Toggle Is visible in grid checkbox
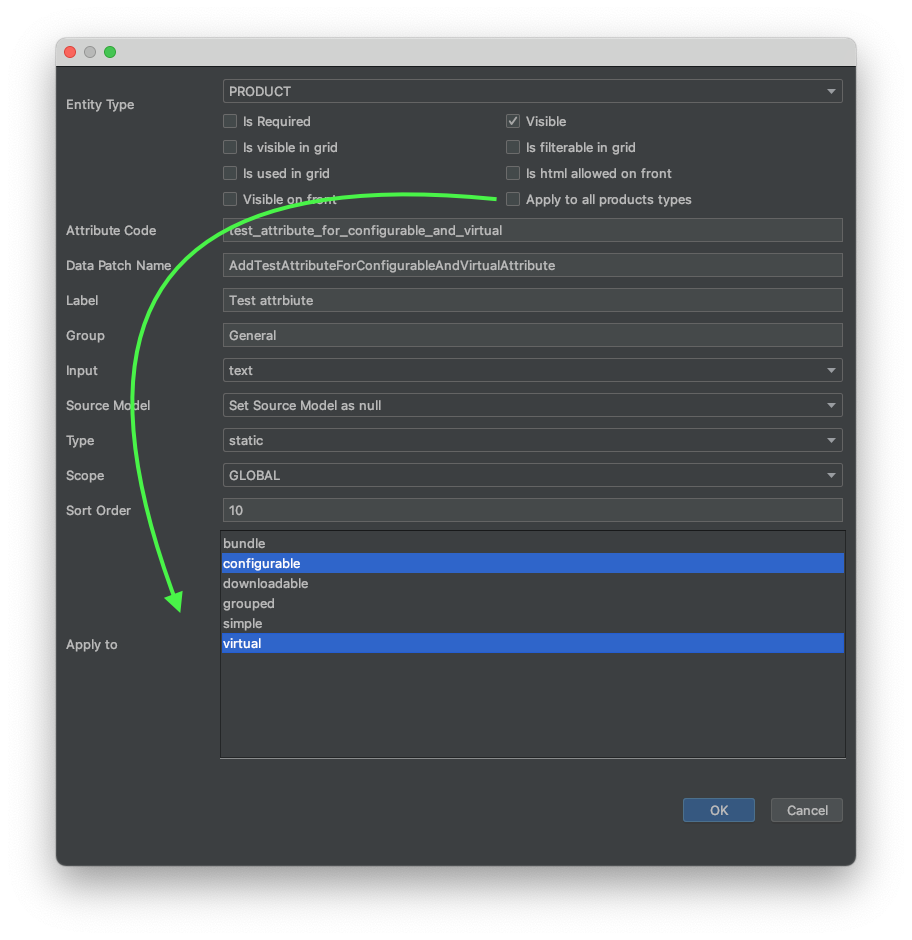Image resolution: width=912 pixels, height=940 pixels. (230, 147)
